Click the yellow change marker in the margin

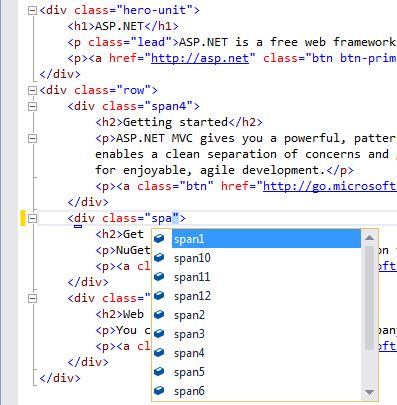click(x=23, y=218)
